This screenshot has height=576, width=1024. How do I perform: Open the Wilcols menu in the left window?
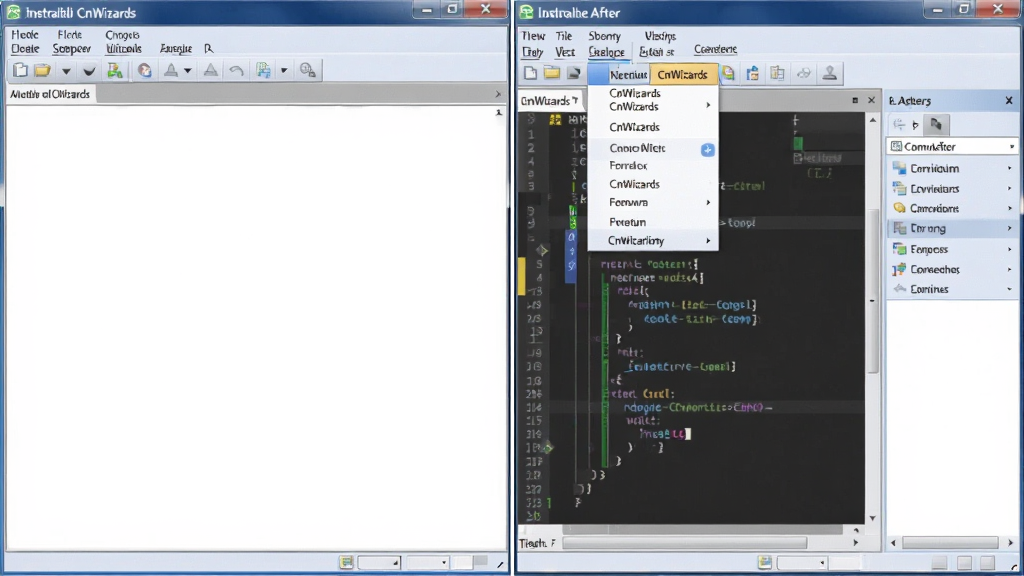(123, 48)
